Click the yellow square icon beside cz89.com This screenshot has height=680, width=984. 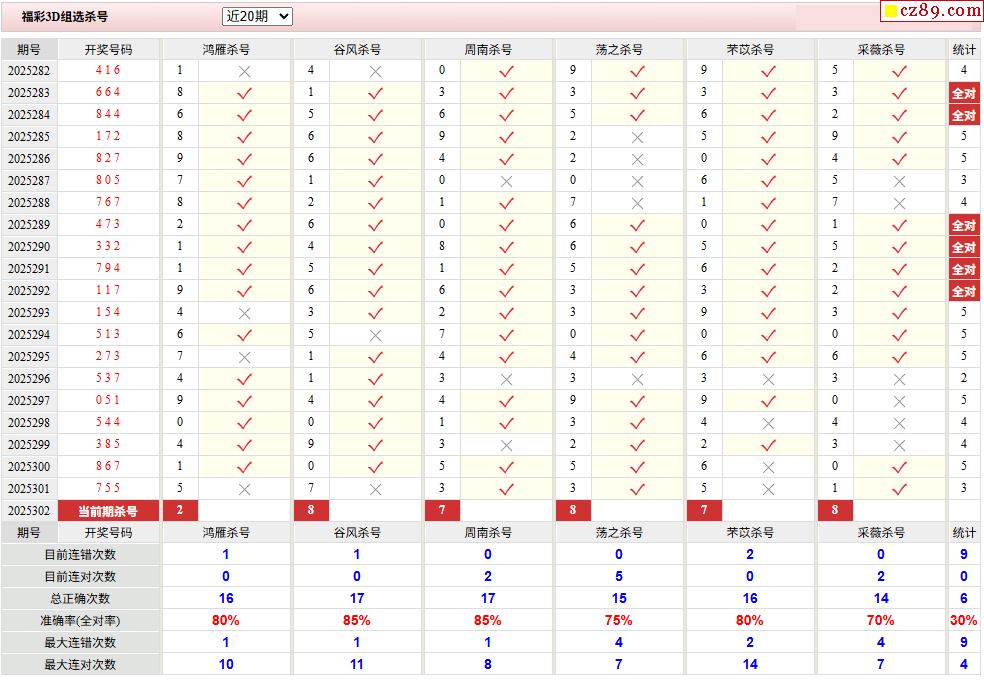click(x=887, y=12)
